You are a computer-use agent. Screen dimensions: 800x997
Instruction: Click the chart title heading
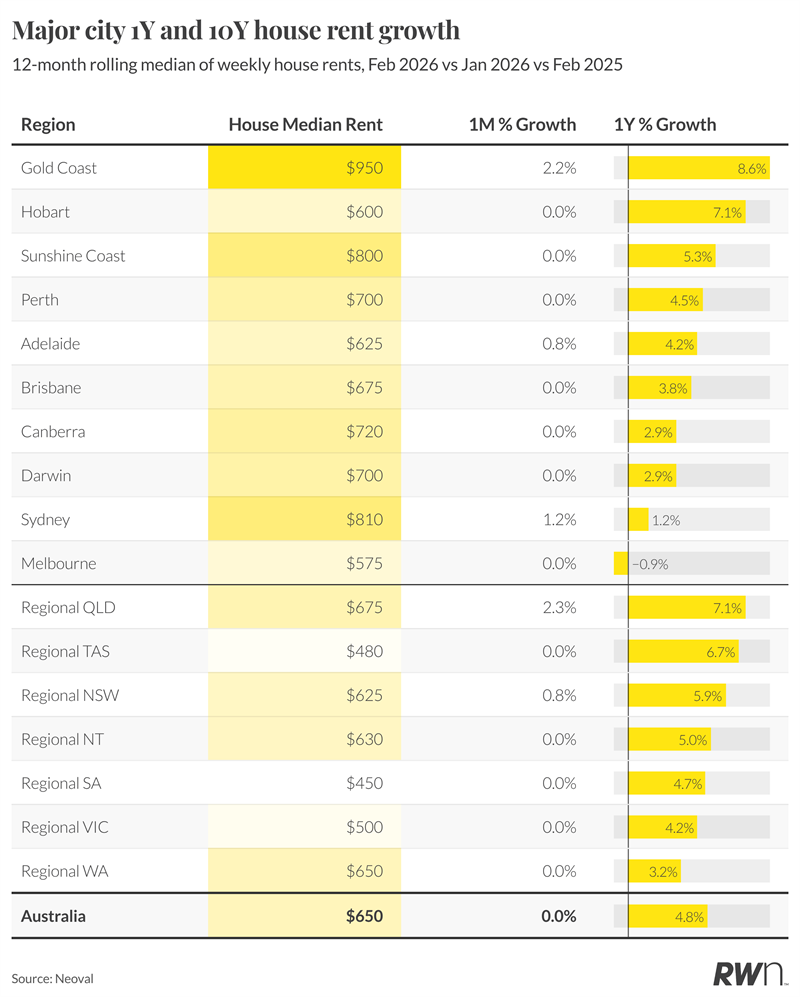tap(236, 31)
